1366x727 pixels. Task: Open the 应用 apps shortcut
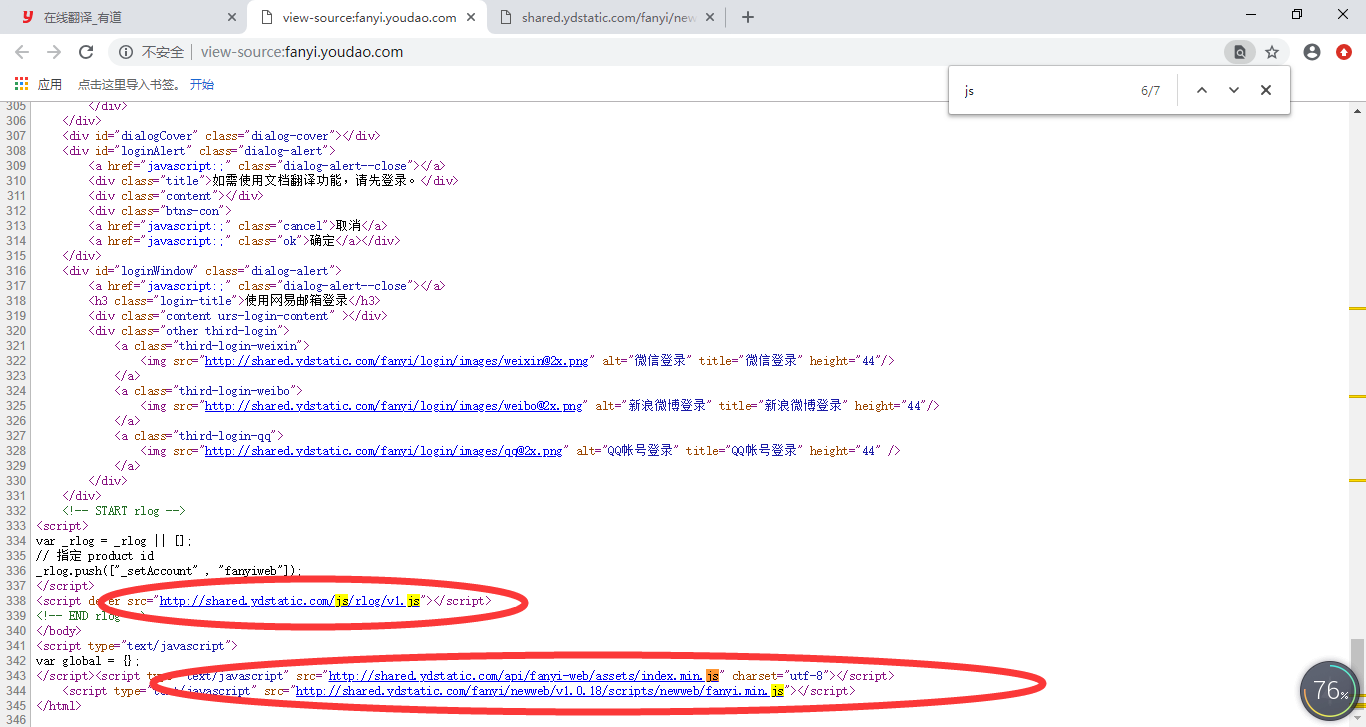click(x=38, y=84)
